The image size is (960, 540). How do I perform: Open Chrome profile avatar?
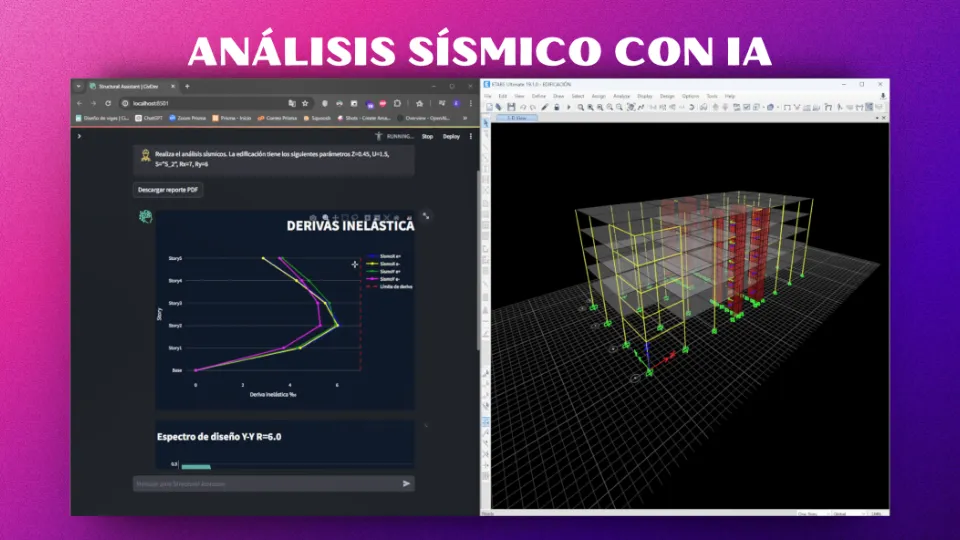click(x=456, y=103)
